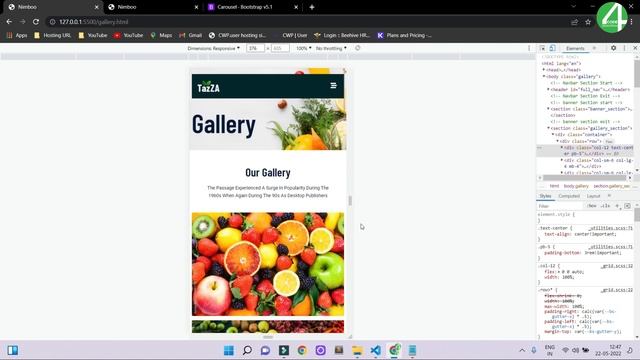Screen dimensions: 640x360
Task: Activate the inspect element picker in DevTools
Action: tap(542, 48)
